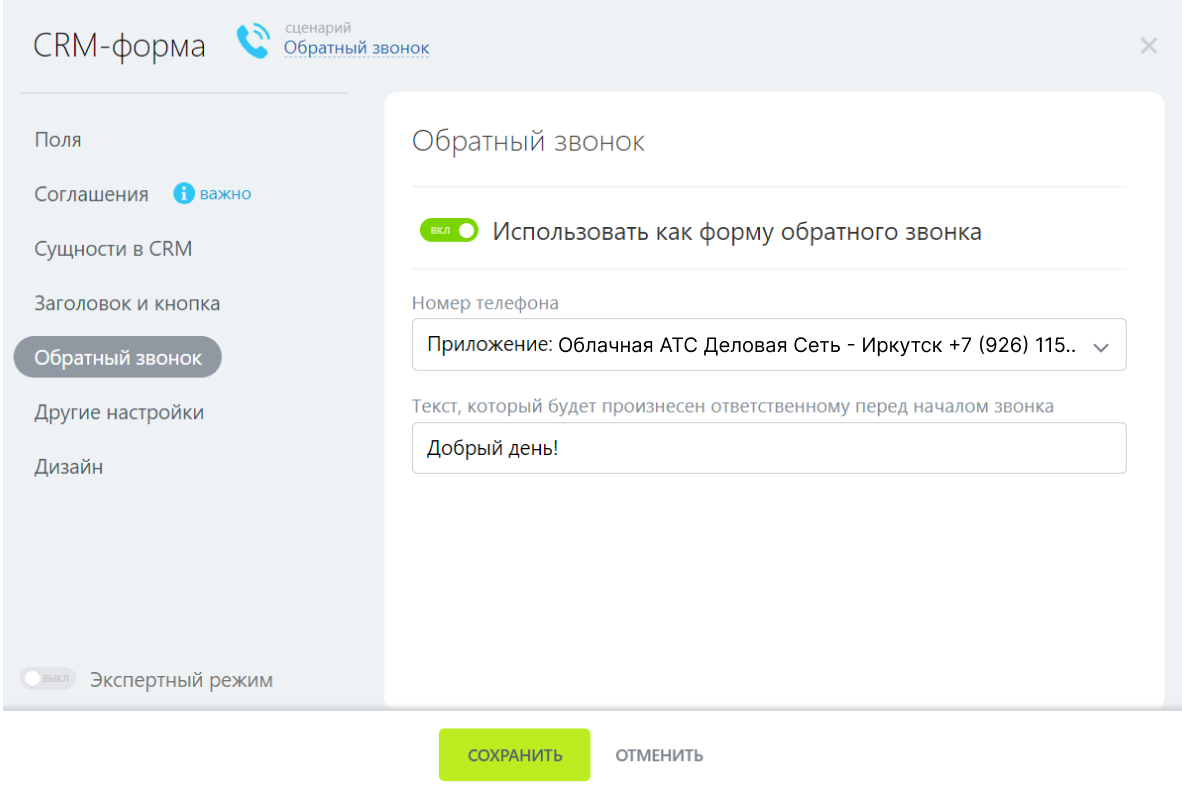Enable the 'Экспертный режим' toggle switch

[x=48, y=680]
